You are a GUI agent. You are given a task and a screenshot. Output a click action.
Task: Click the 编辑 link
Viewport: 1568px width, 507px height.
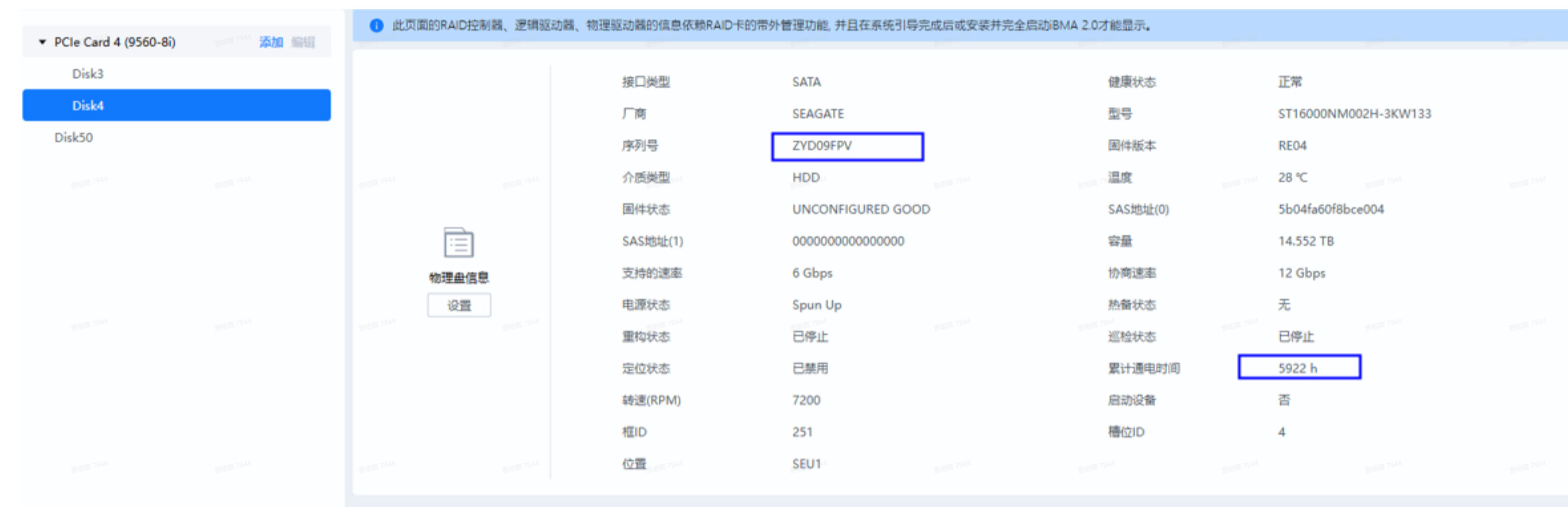pos(303,42)
